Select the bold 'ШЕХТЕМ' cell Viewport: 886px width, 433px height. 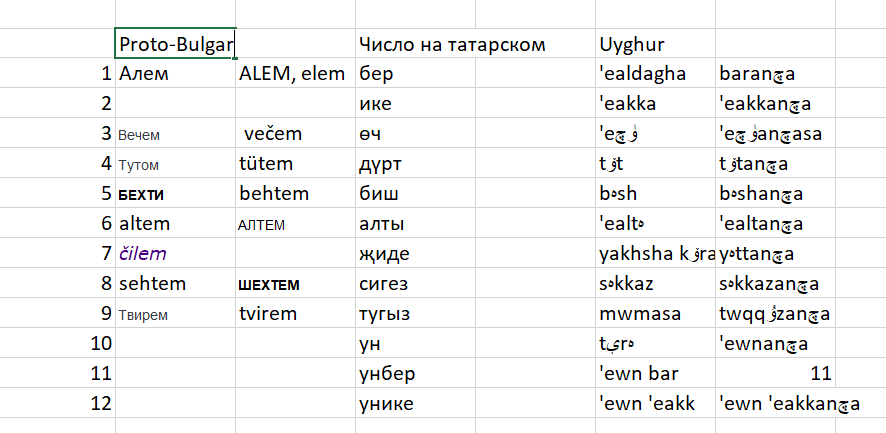click(x=296, y=283)
